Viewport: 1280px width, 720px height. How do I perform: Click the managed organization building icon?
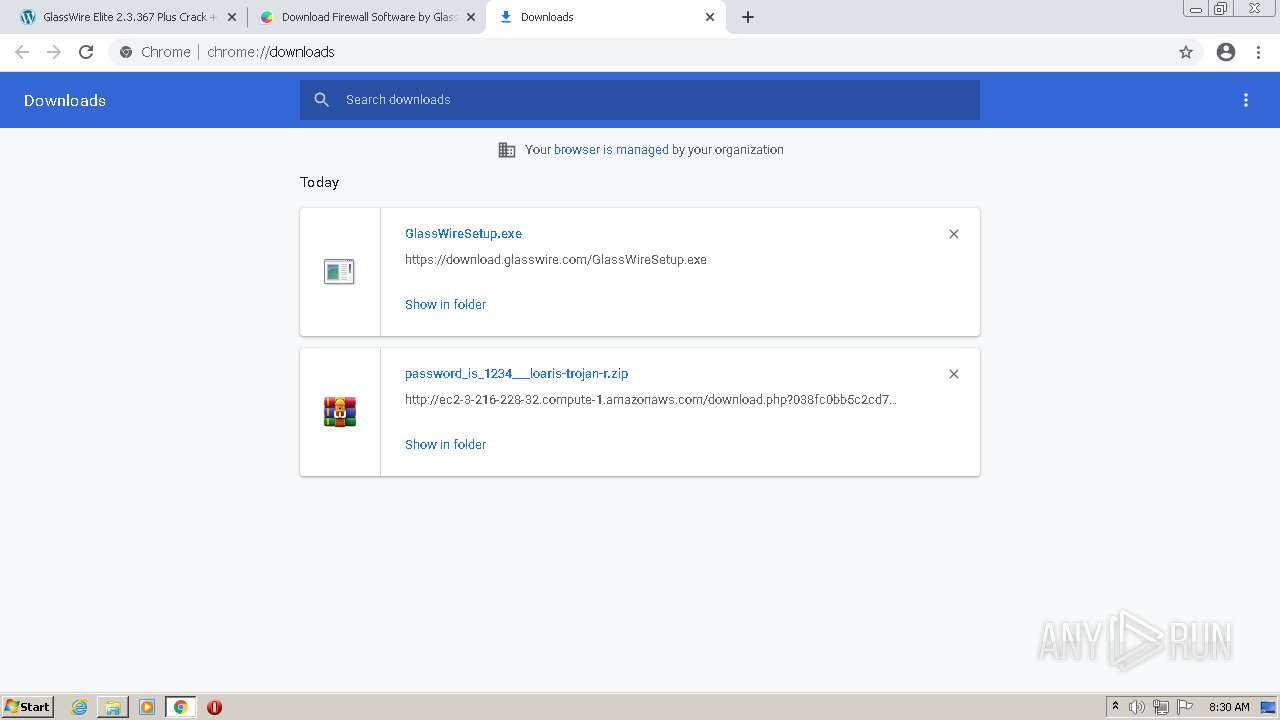pos(507,150)
